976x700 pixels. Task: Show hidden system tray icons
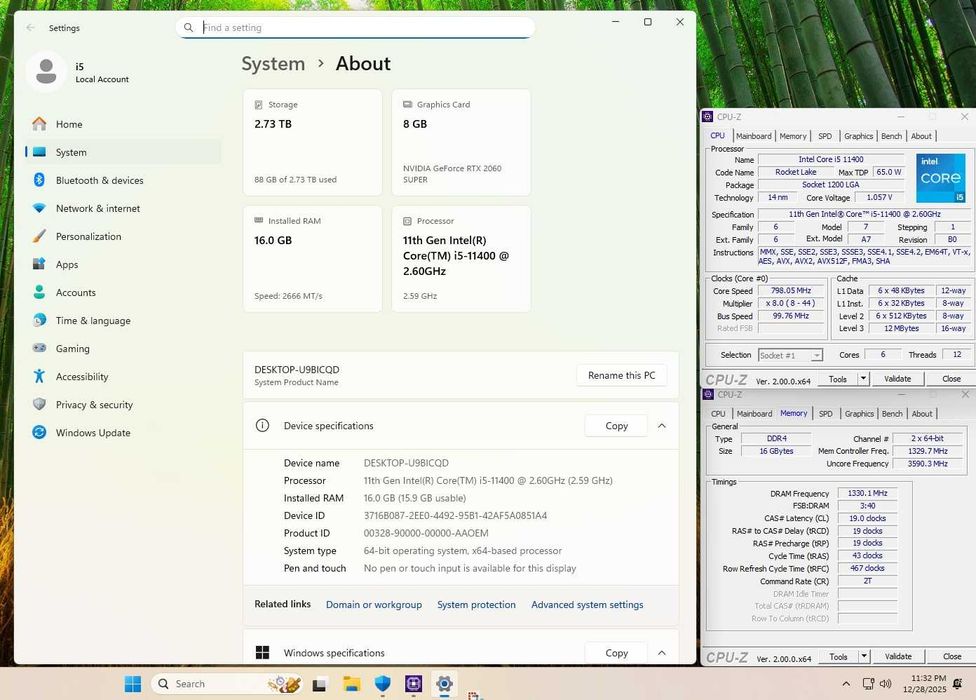(846, 684)
